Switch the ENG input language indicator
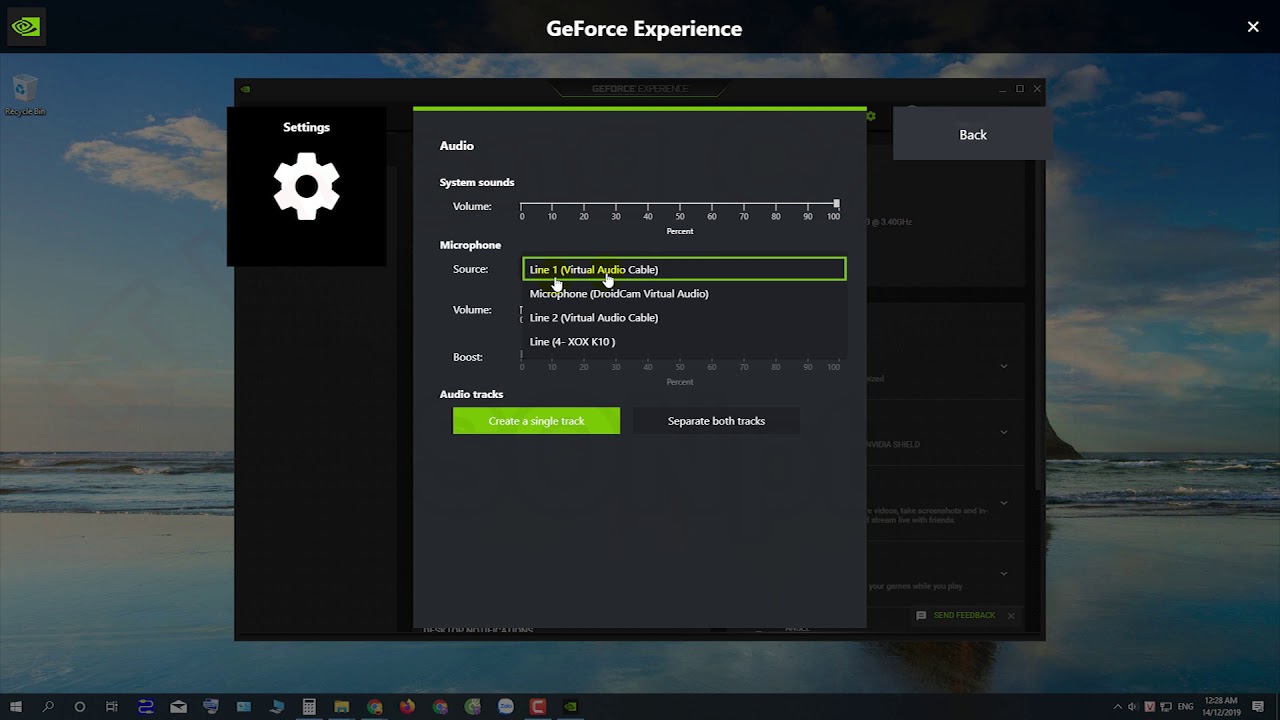This screenshot has width=1280, height=720. (1186, 707)
